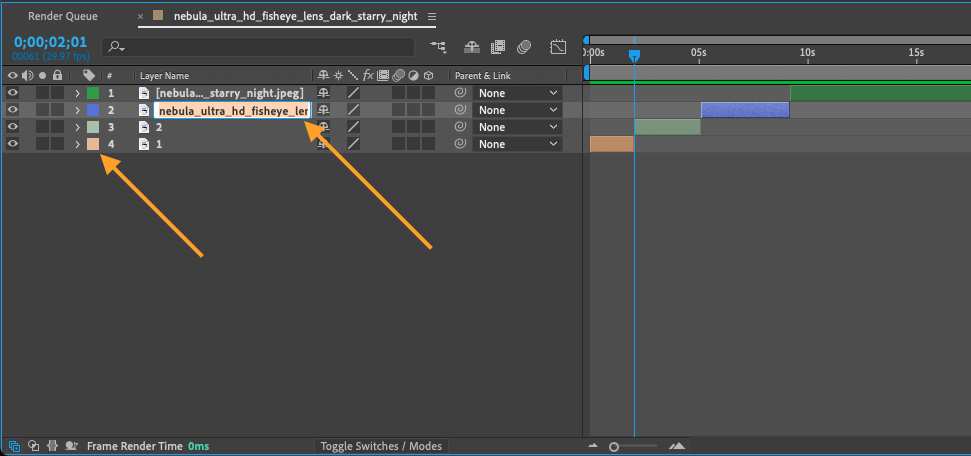Click the Solo dot column header icon
The image size is (971, 456).
point(42,76)
